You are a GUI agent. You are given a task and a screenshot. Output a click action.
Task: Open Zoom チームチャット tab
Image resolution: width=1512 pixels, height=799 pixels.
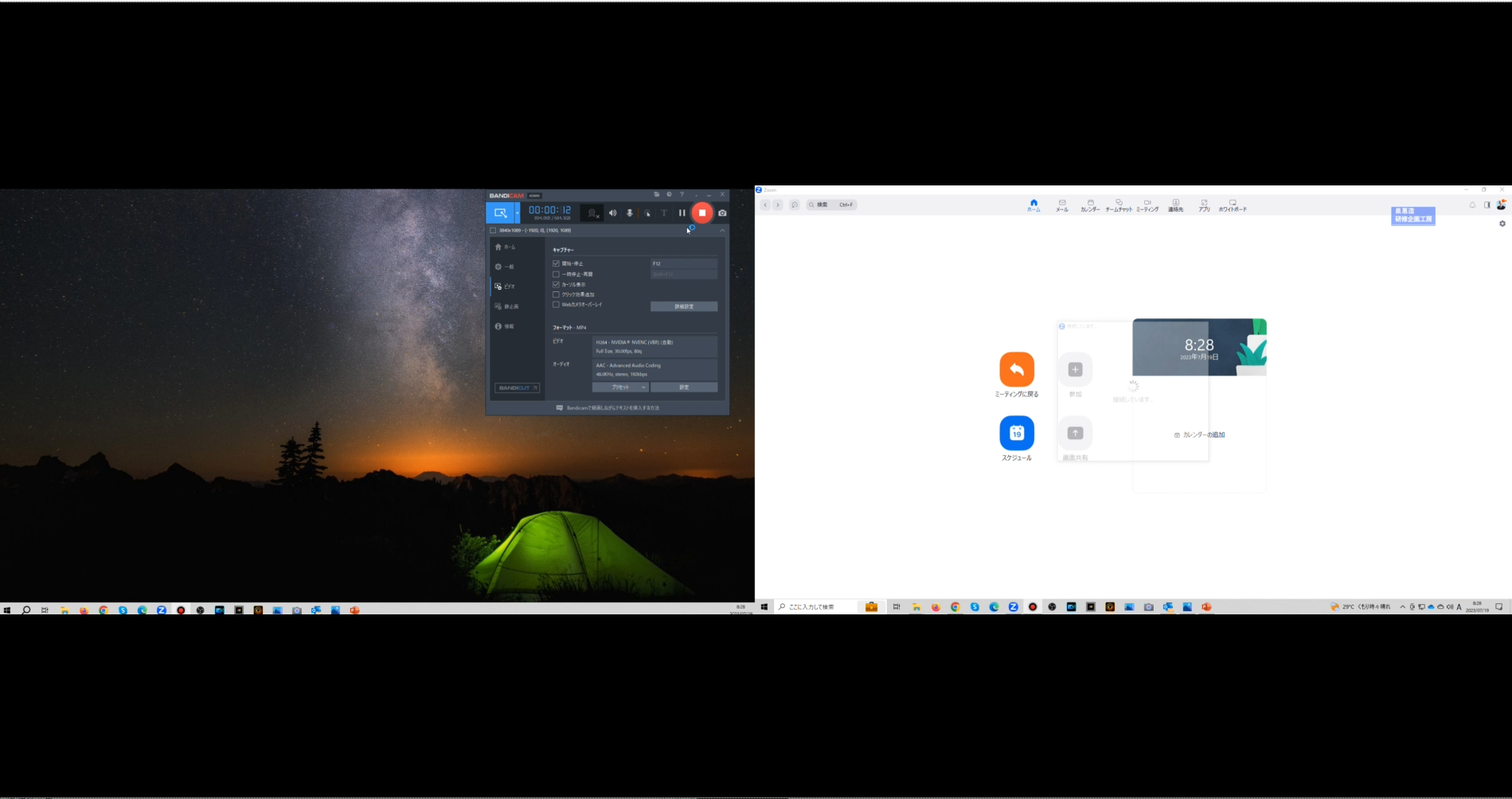tap(1119, 205)
